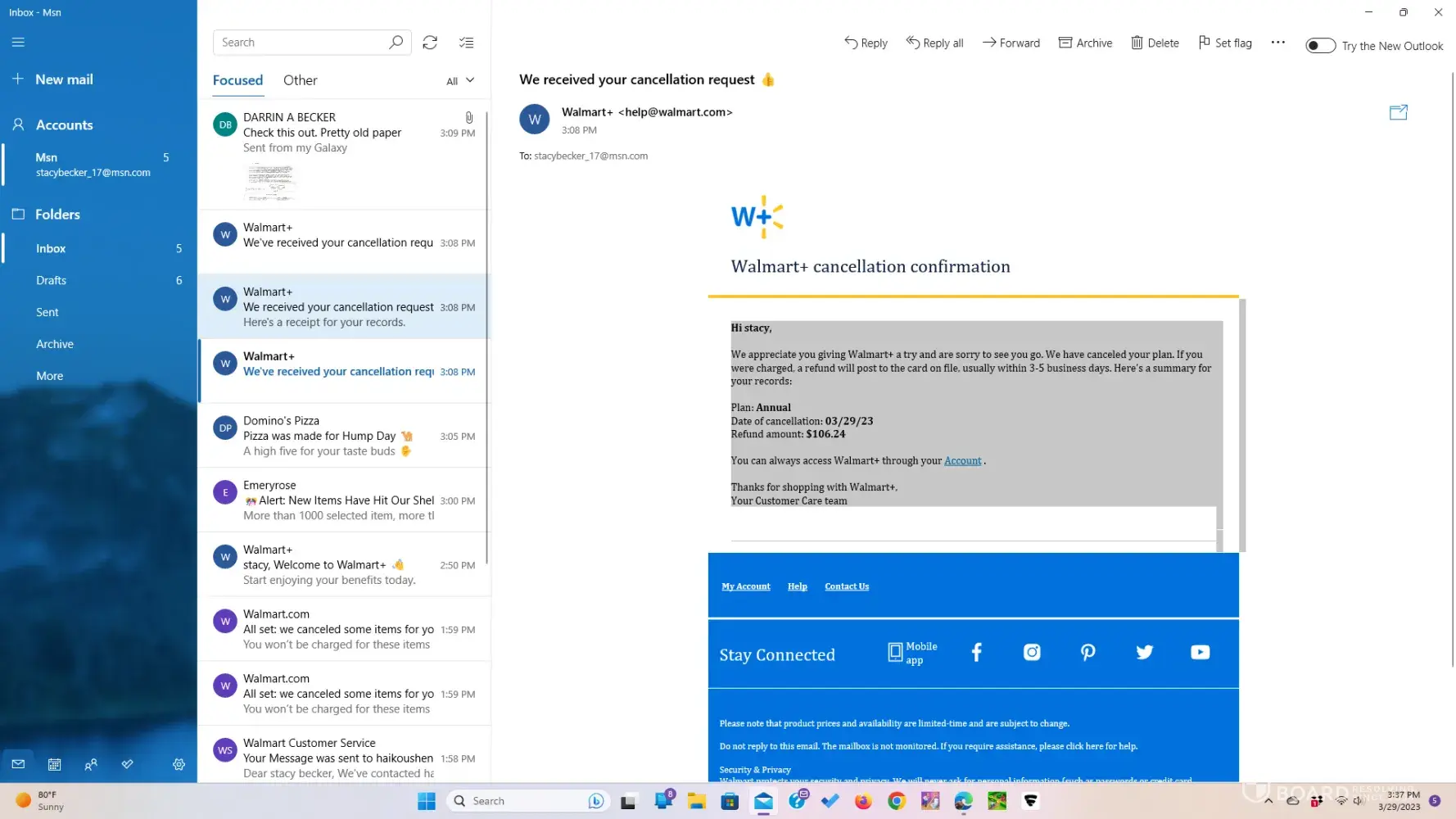The width and height of the screenshot is (1456, 819).
Task: Expand the All filter dropdown
Action: pyautogui.click(x=460, y=81)
